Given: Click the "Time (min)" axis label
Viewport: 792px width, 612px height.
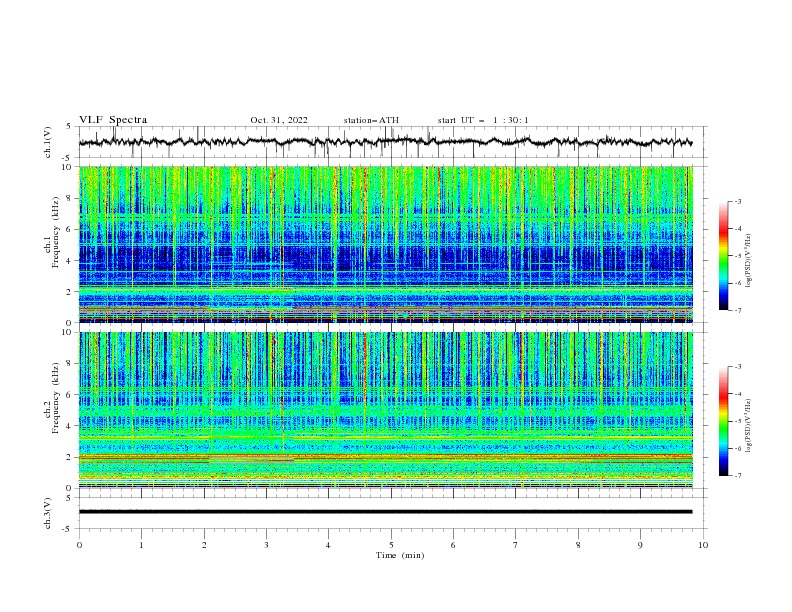Looking at the screenshot, I should [x=400, y=555].
